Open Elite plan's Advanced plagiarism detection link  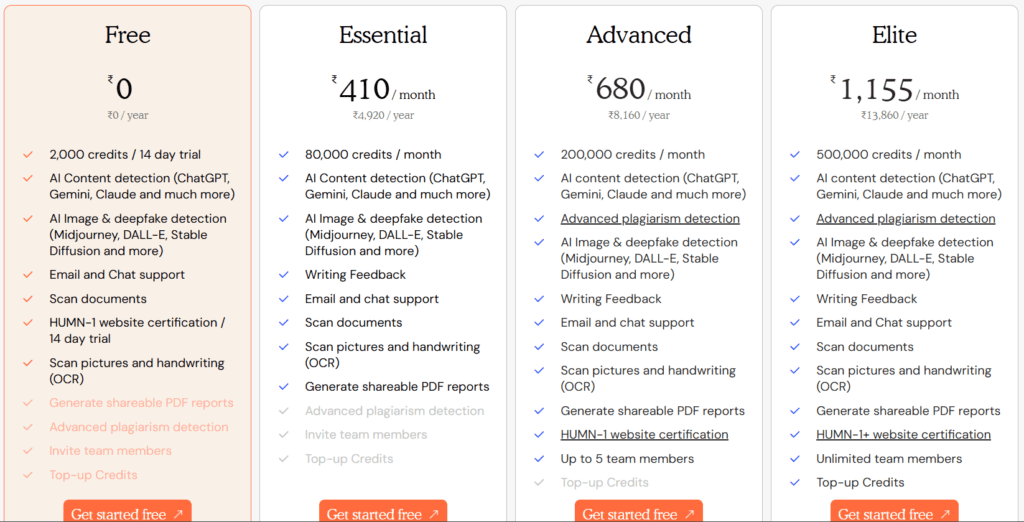click(905, 219)
